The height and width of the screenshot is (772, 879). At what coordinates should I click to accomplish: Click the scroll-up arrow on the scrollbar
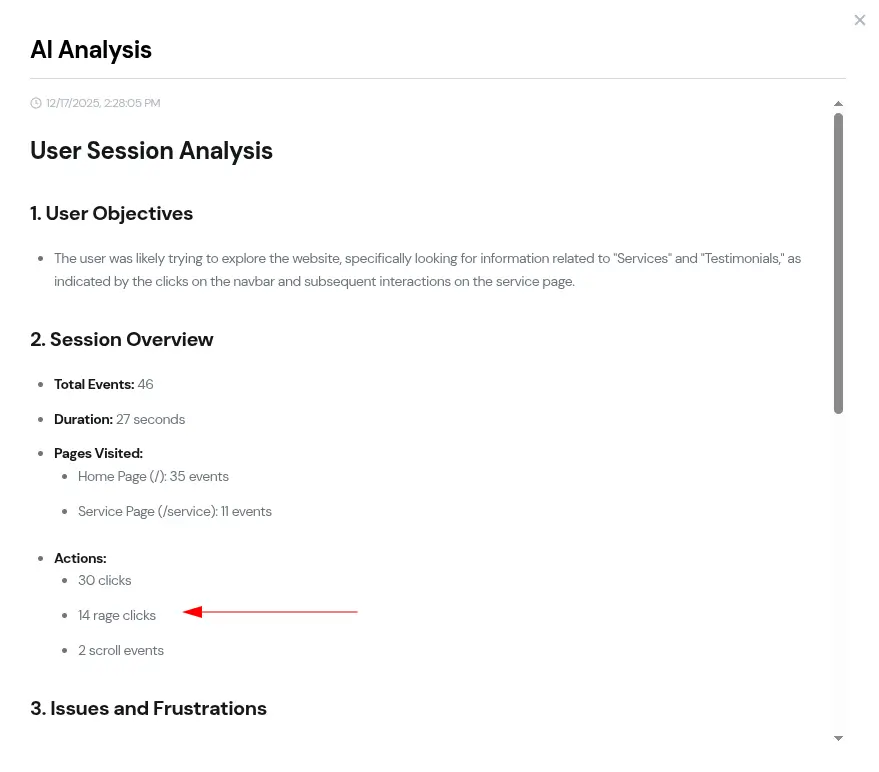click(x=838, y=103)
